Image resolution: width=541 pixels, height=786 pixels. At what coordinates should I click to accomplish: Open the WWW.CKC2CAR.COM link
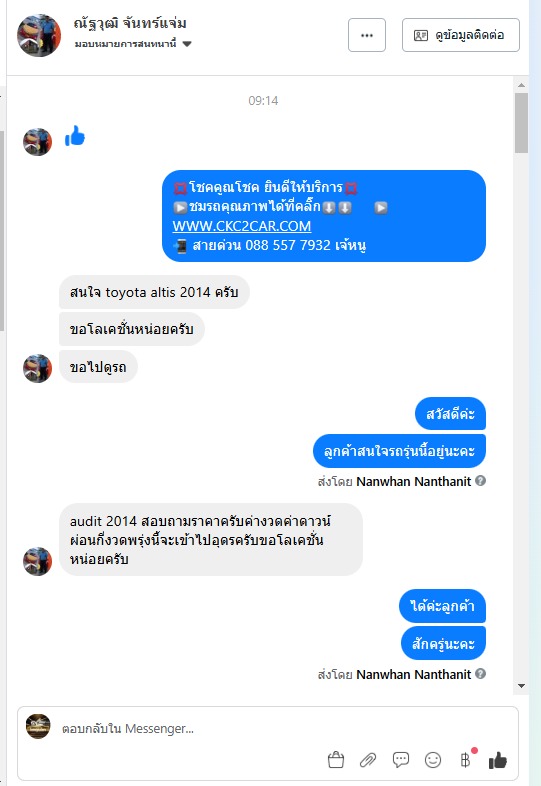coord(242,226)
